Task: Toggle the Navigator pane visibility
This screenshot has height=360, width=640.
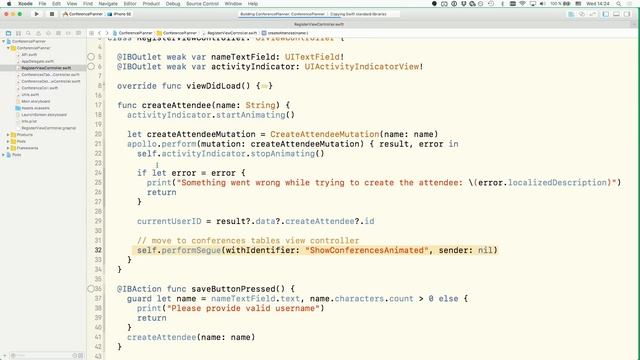Action: tap(606, 14)
